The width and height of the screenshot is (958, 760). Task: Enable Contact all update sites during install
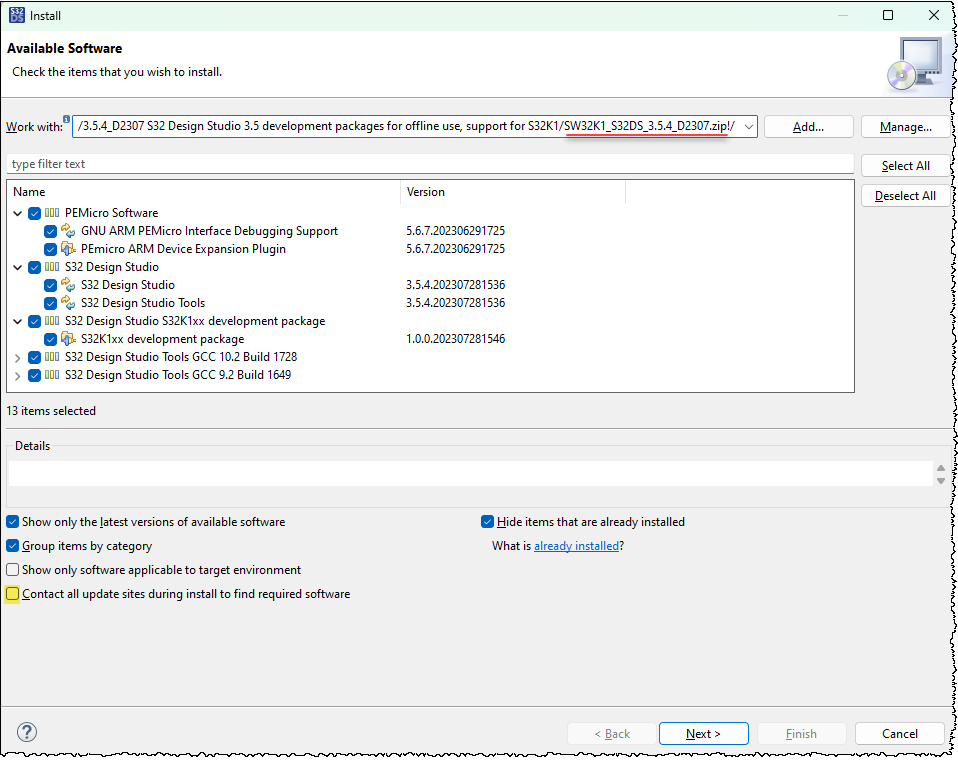(12, 594)
